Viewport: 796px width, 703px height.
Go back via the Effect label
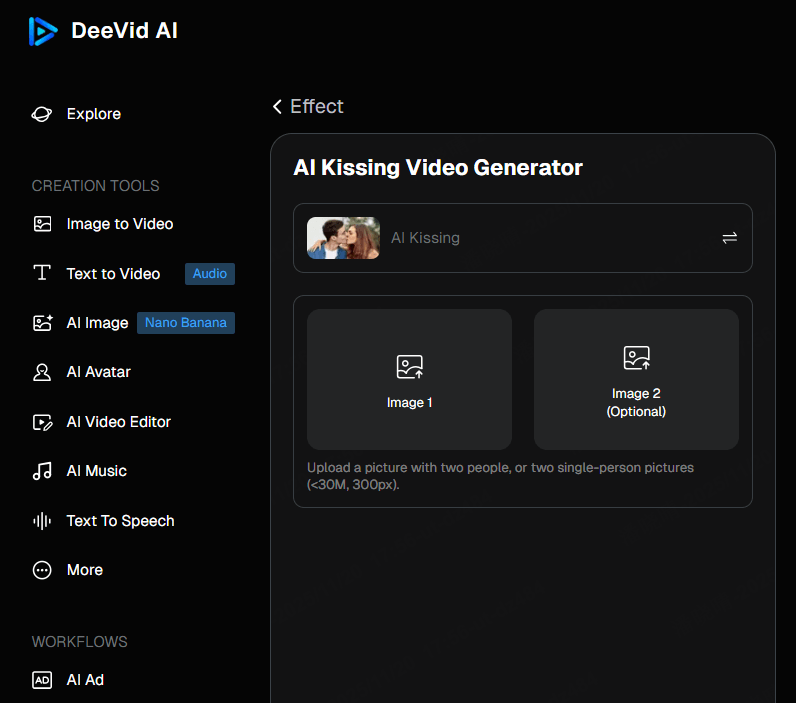(x=317, y=107)
